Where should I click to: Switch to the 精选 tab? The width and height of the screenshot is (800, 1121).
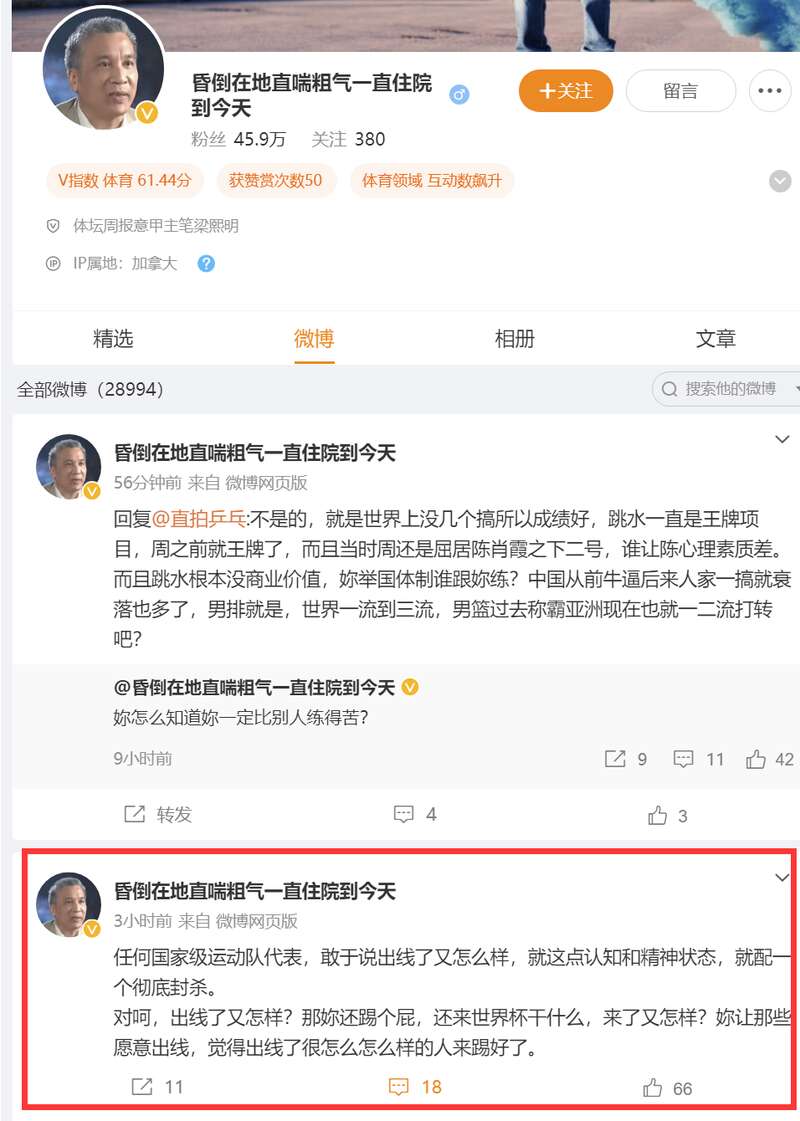click(x=113, y=338)
